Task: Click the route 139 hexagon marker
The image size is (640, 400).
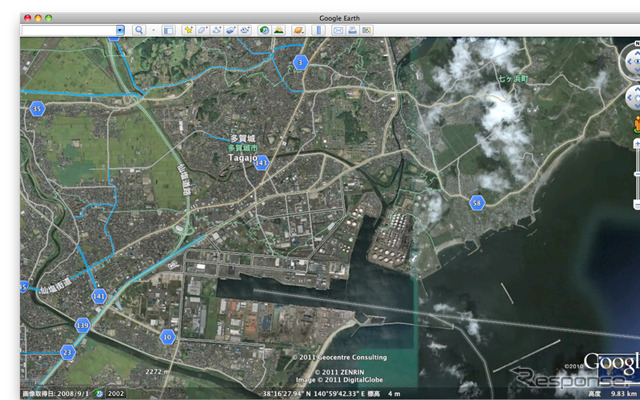Action: point(82,325)
